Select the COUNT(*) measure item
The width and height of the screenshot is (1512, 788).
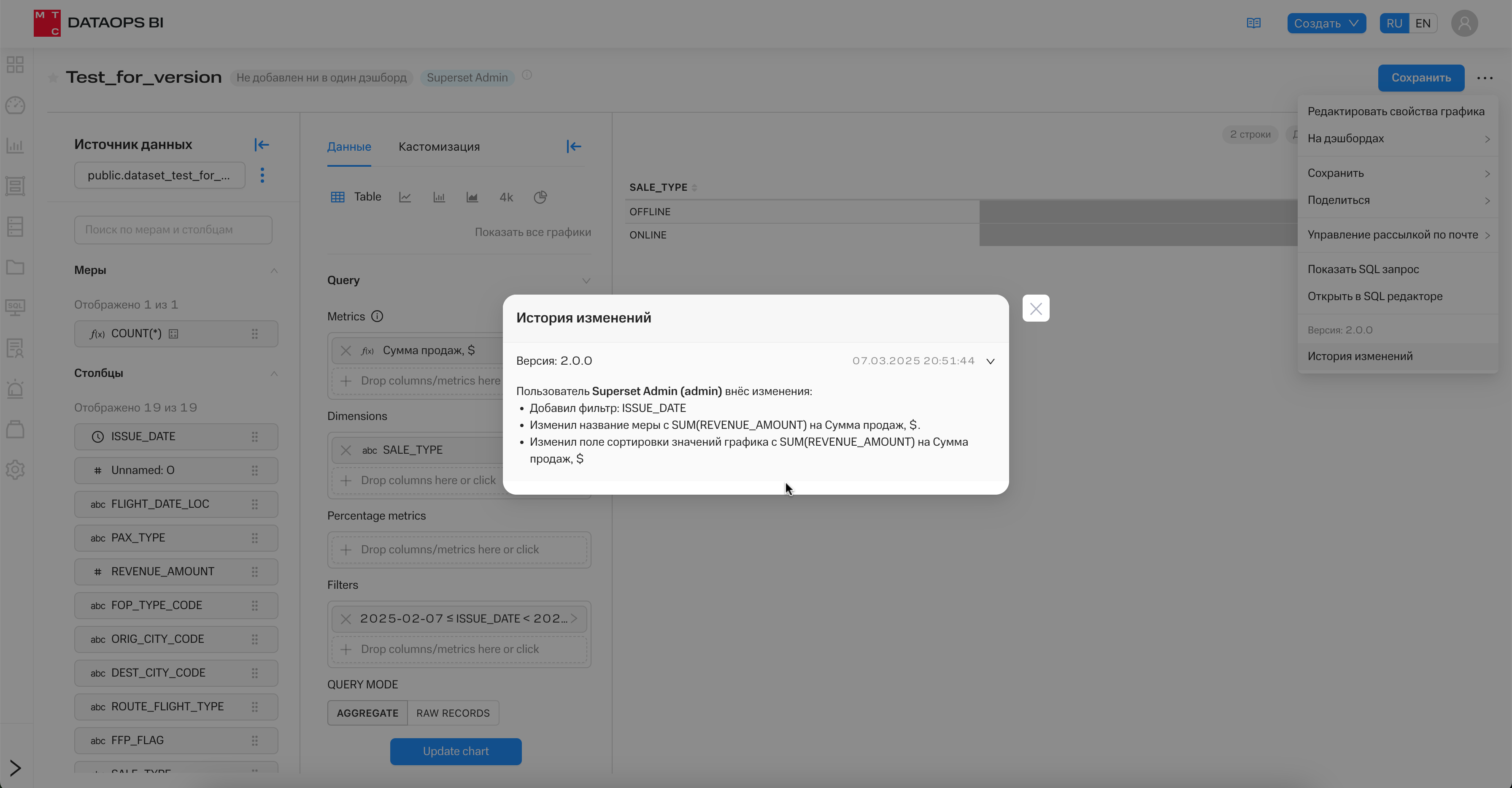coord(176,334)
